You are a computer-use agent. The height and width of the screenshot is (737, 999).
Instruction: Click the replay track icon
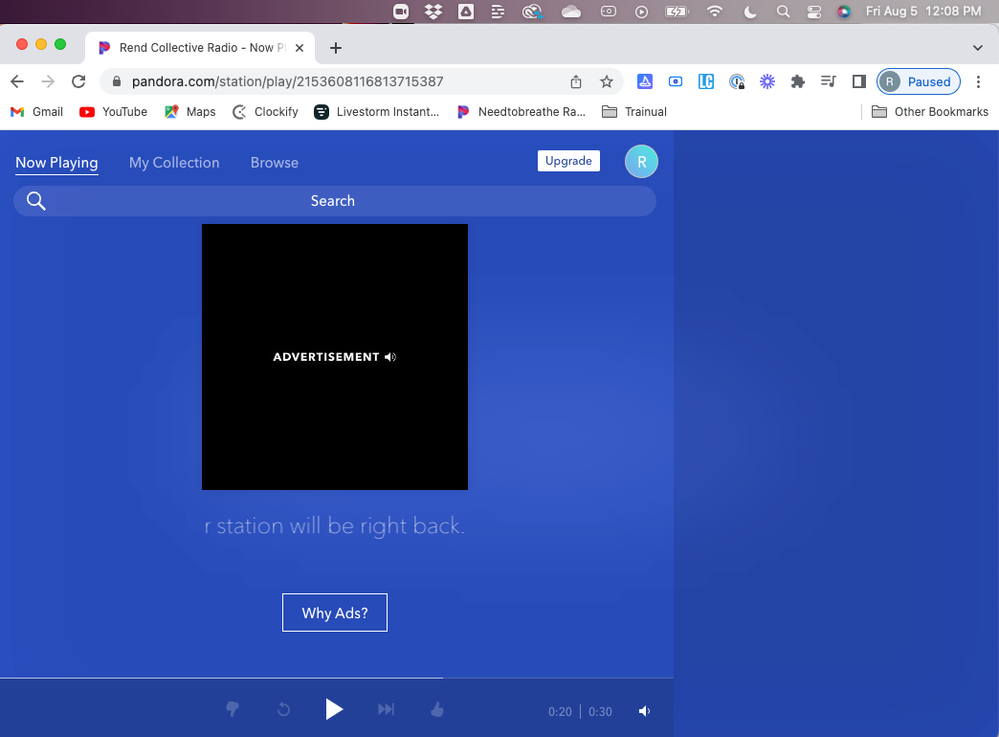coord(284,709)
